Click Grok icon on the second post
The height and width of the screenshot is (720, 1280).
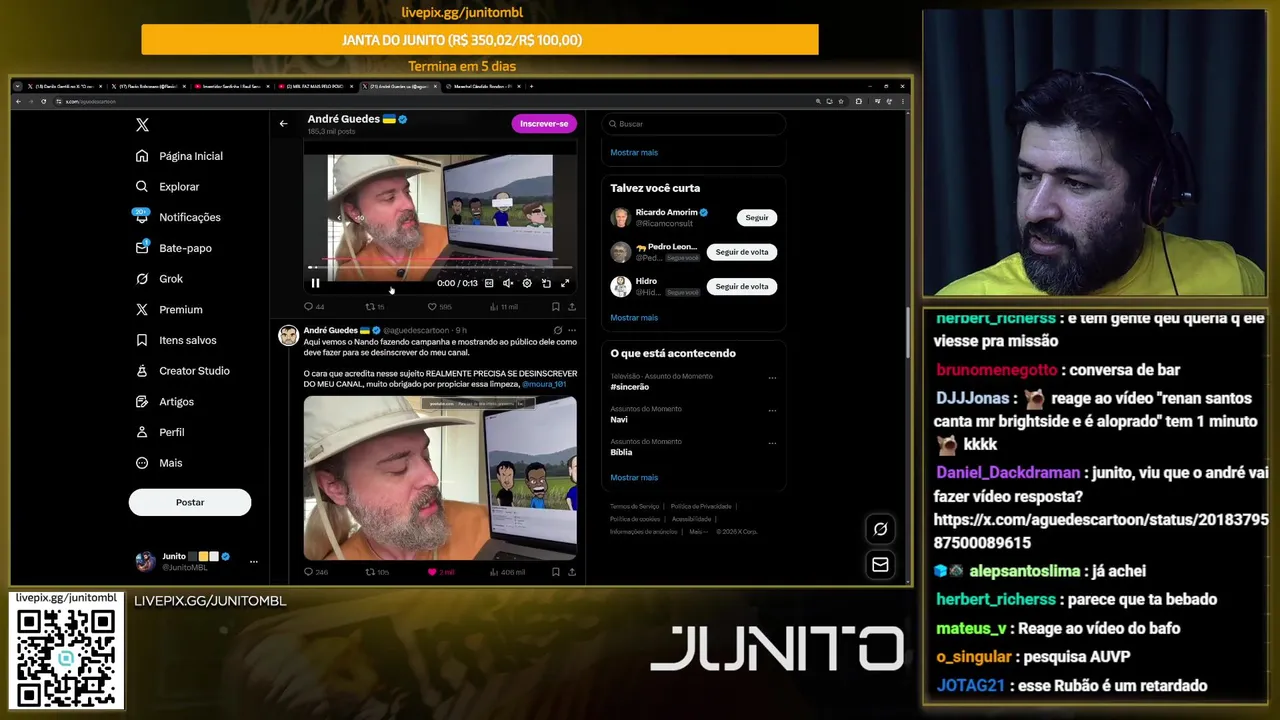coord(557,330)
